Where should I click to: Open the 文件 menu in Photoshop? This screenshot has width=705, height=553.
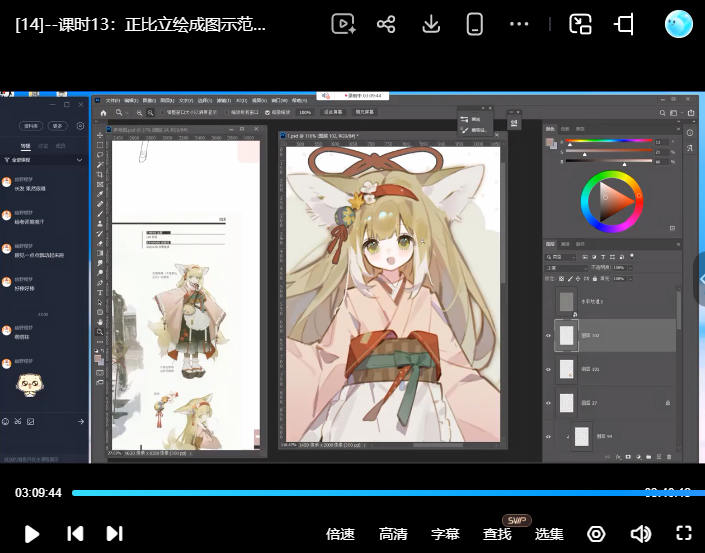[x=112, y=100]
